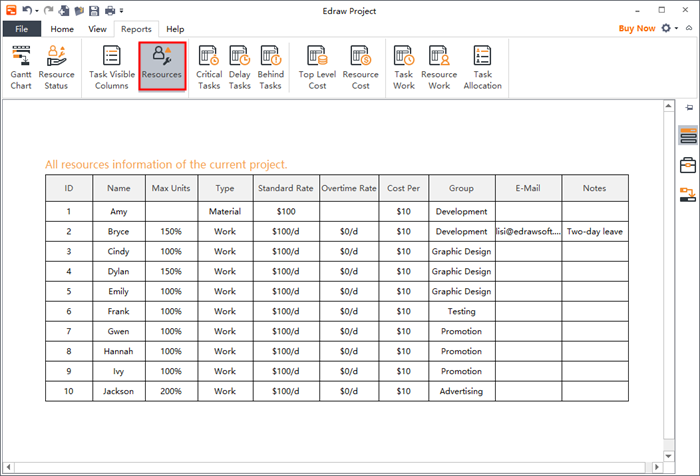This screenshot has width=700, height=476.
Task: Click the ID column header
Action: (69, 188)
